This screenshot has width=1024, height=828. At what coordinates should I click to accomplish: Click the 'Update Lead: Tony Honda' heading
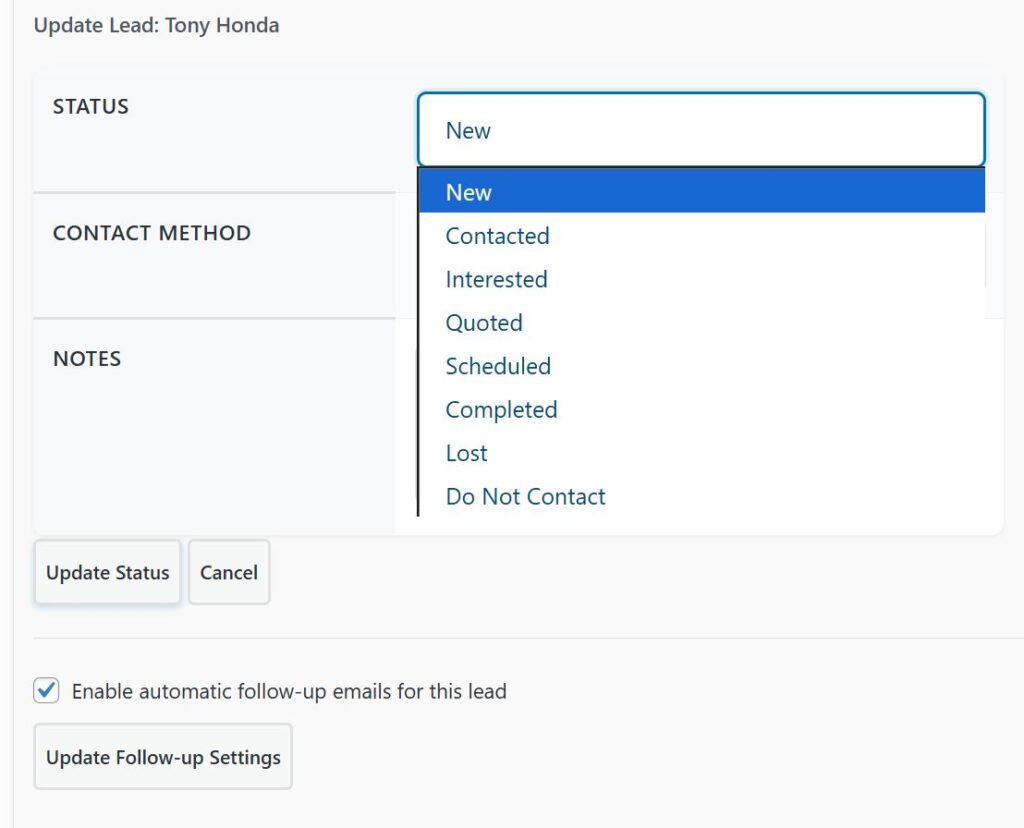pos(156,26)
